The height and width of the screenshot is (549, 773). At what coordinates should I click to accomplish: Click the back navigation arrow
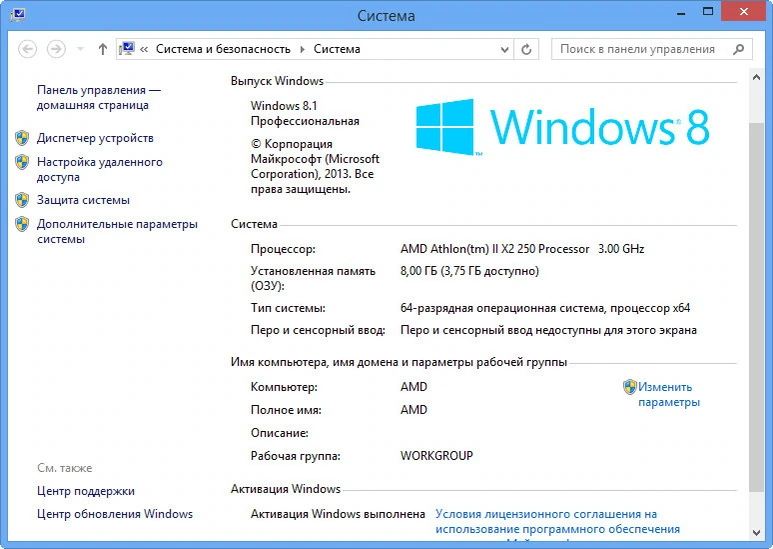point(28,49)
